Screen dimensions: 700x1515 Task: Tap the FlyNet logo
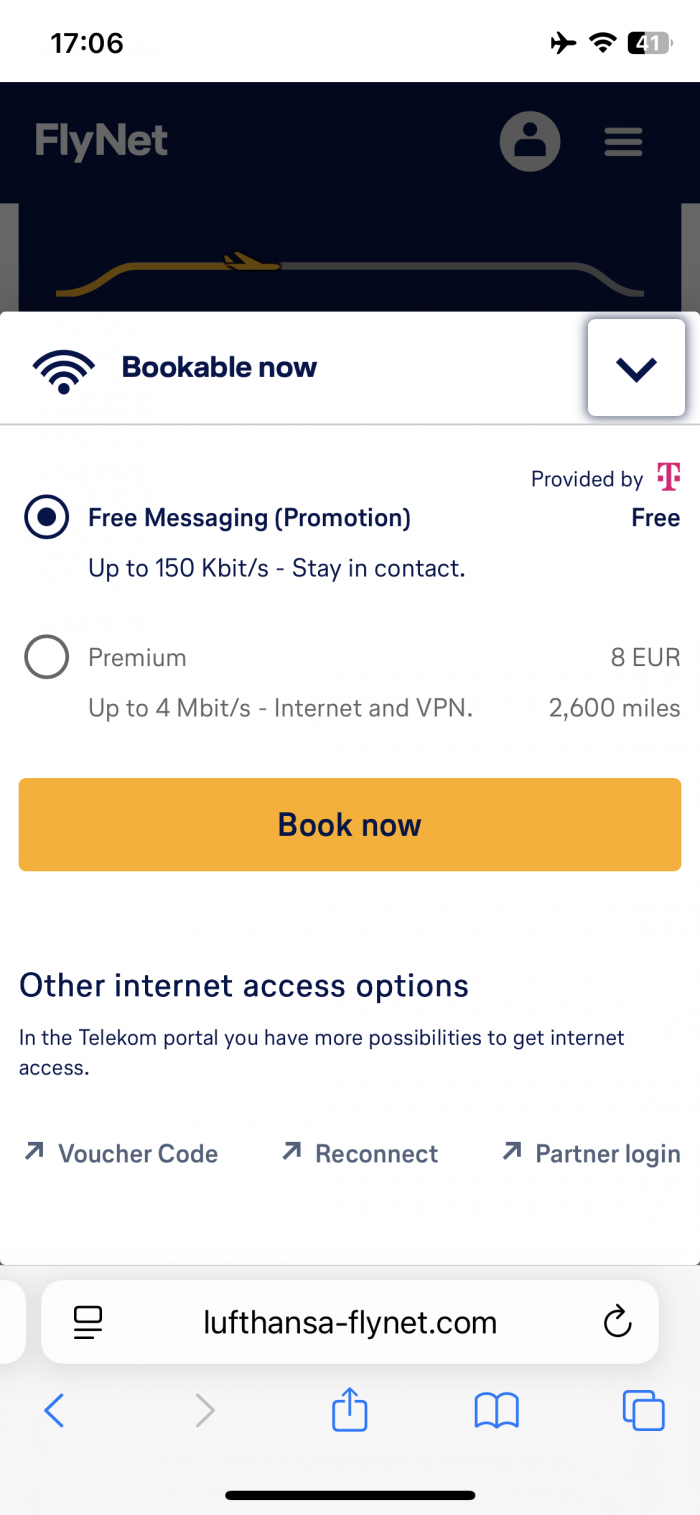click(101, 141)
